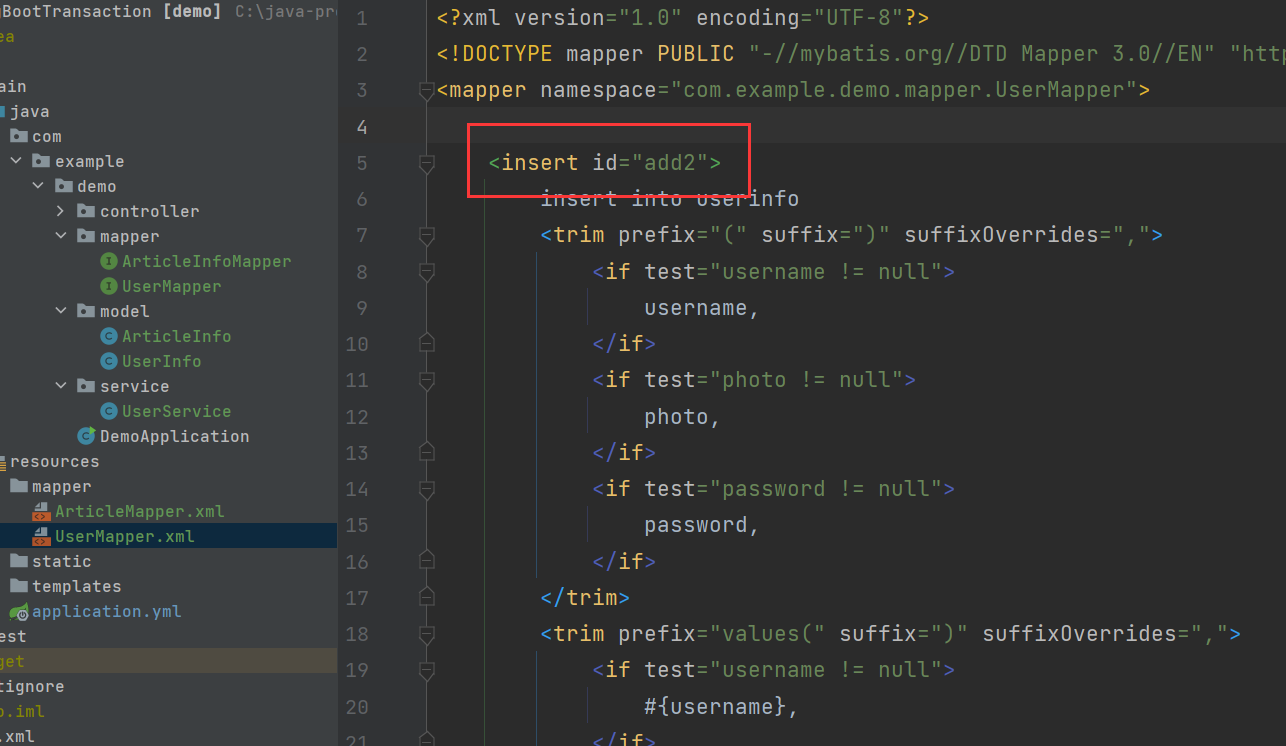This screenshot has width=1286, height=746.
Task: Click the UserService class icon
Action: click(x=109, y=411)
